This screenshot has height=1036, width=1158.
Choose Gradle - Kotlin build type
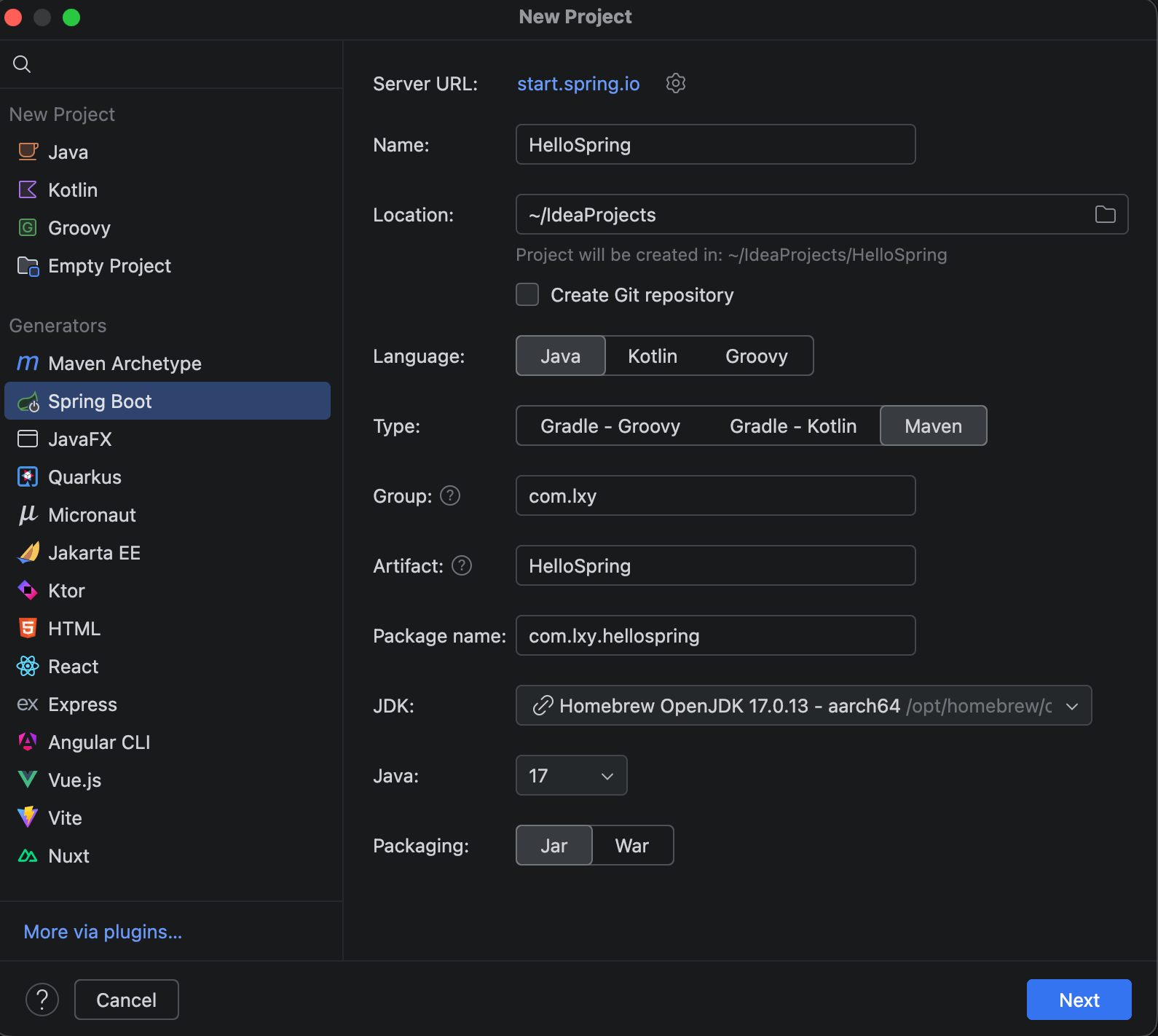pos(792,426)
